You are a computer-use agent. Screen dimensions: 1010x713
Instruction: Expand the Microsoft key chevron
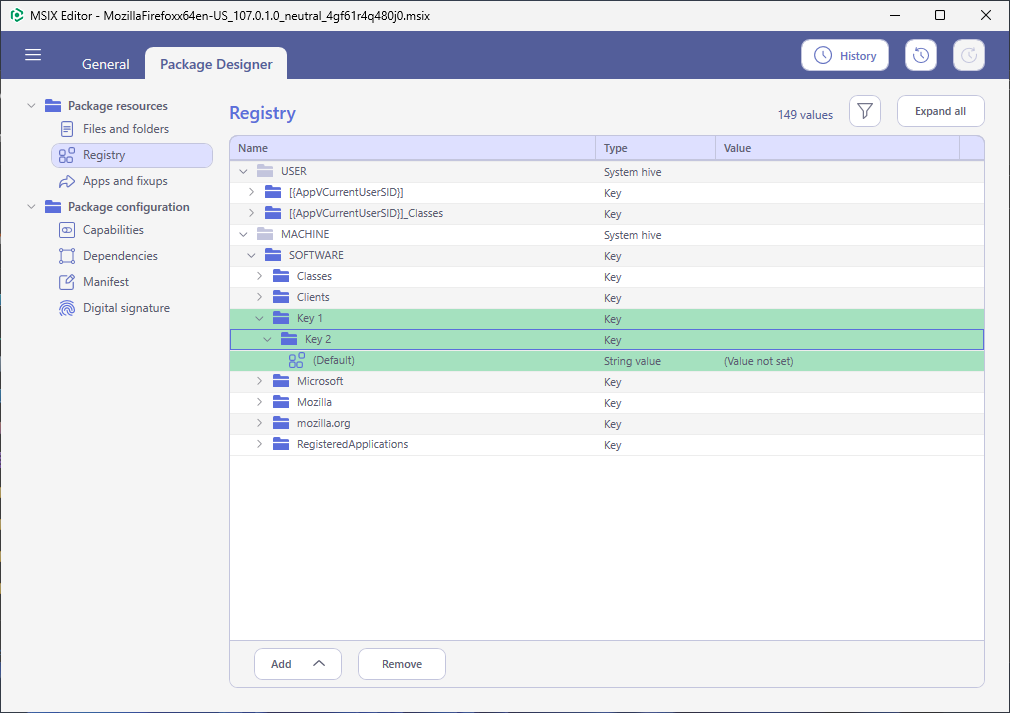260,381
